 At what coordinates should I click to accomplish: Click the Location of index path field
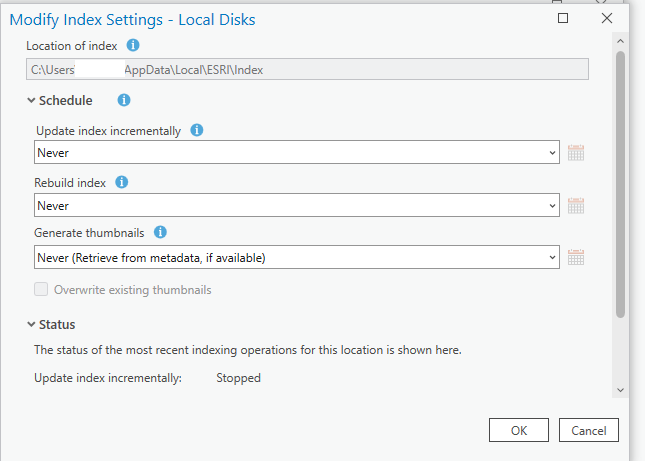click(x=307, y=69)
